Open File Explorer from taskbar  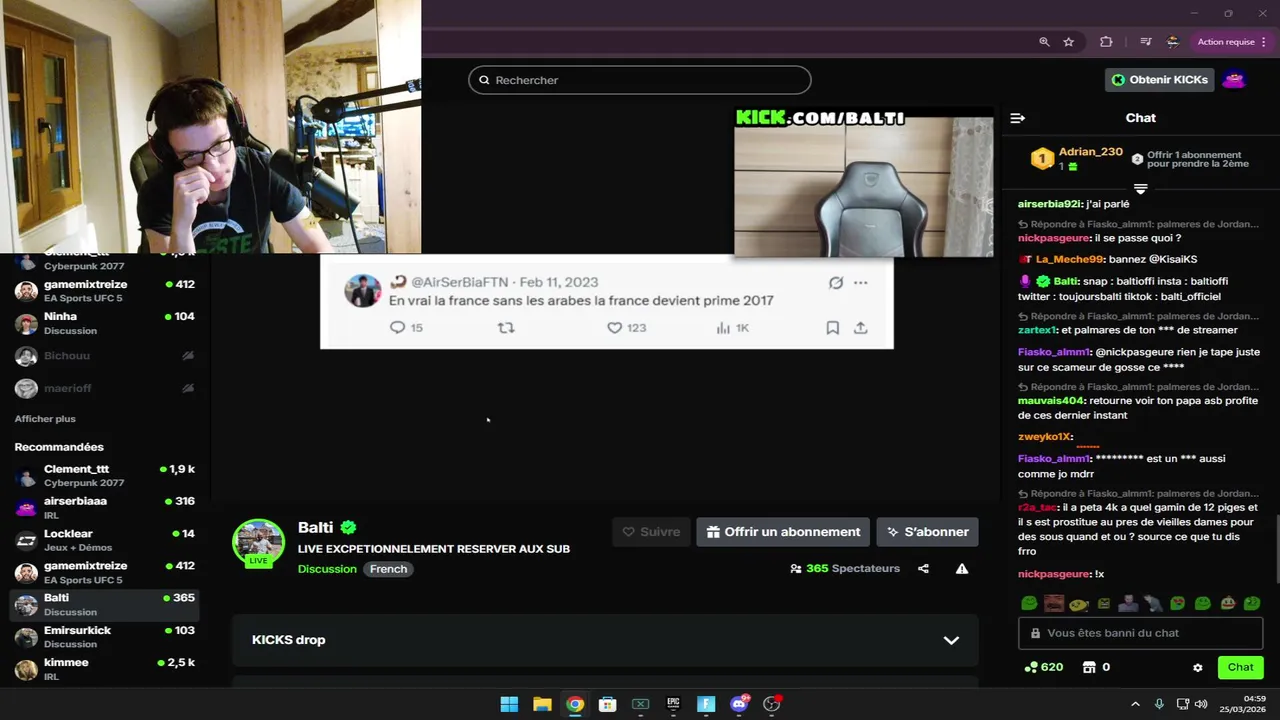542,704
